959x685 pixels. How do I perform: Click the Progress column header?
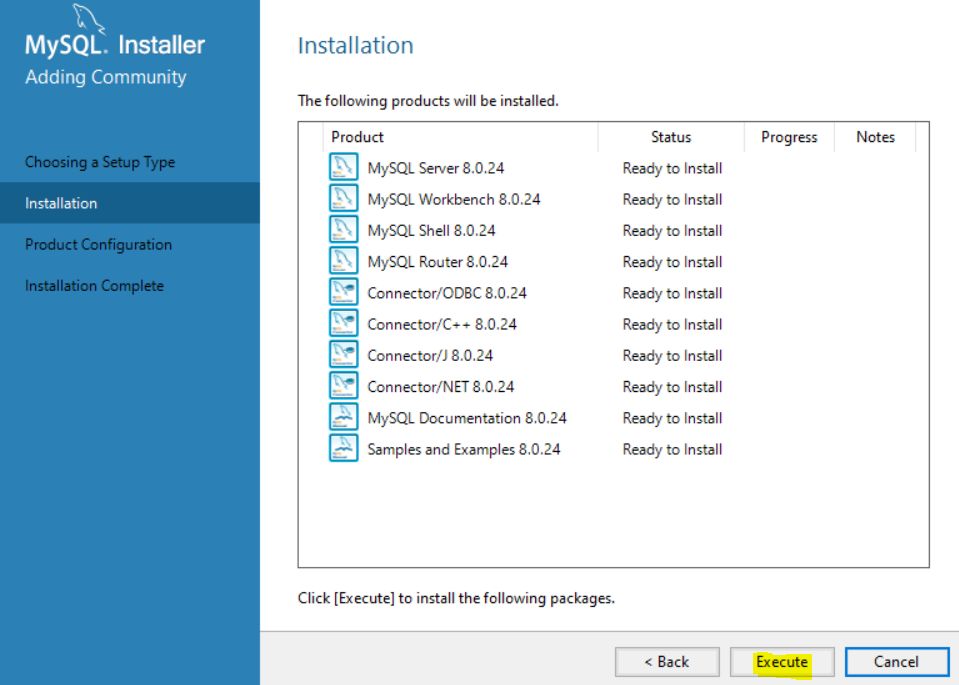tap(789, 137)
